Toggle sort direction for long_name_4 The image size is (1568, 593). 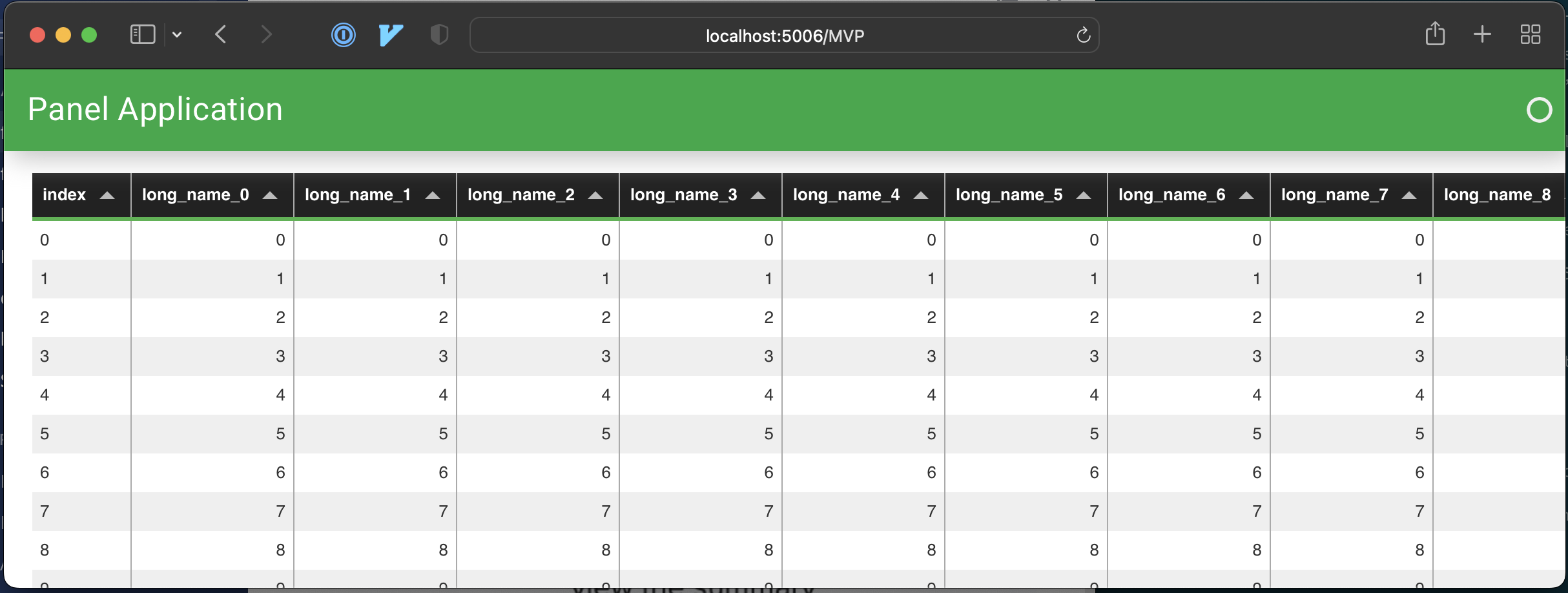point(920,195)
